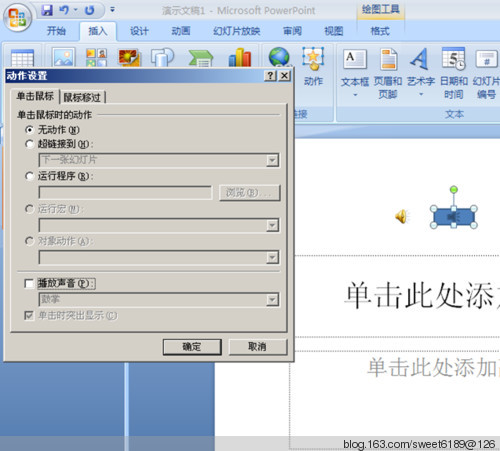Select the 运行宏 radio button
500x451 pixels.
(x=30, y=209)
